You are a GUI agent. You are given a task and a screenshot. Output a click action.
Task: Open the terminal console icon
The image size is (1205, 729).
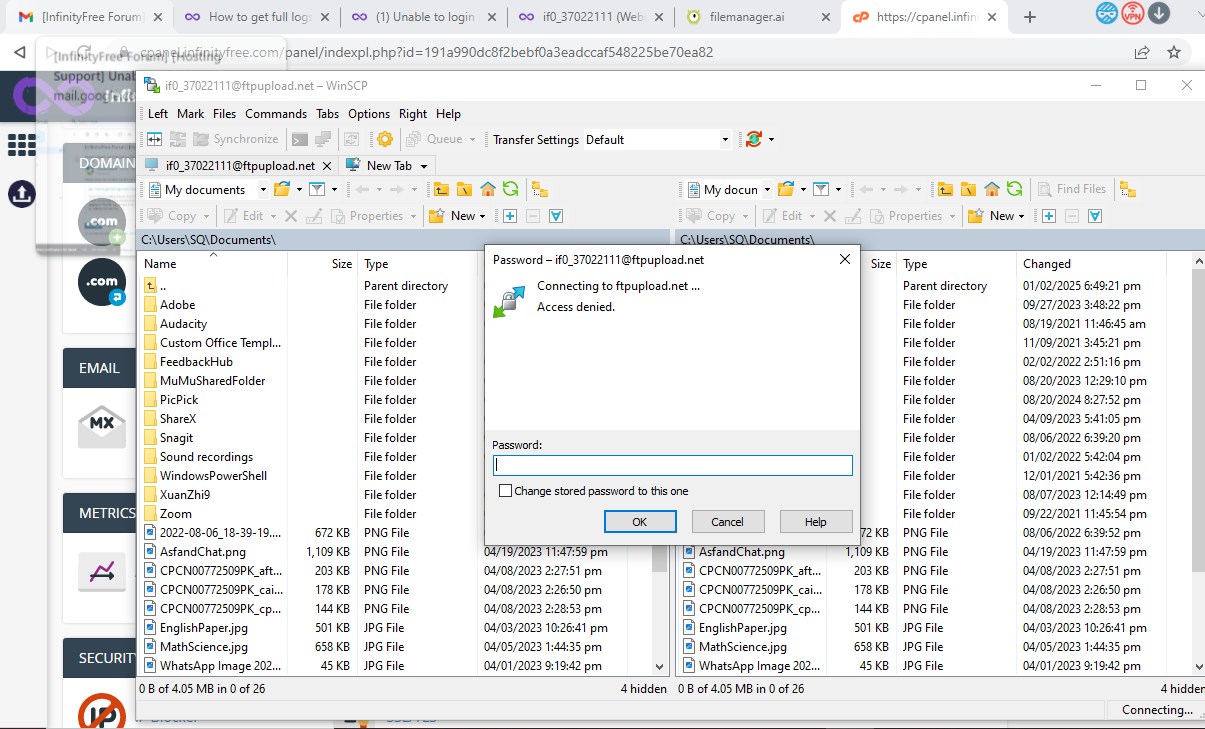pyautogui.click(x=300, y=139)
